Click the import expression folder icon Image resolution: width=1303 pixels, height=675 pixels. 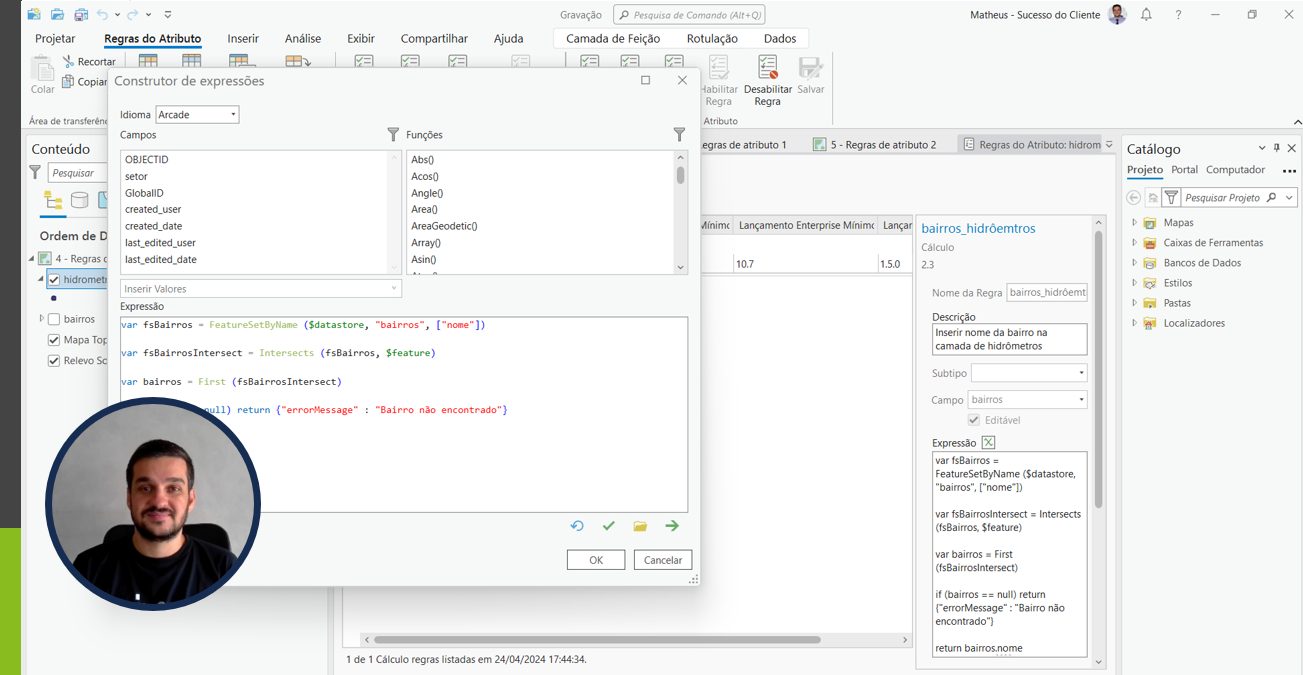click(x=640, y=526)
